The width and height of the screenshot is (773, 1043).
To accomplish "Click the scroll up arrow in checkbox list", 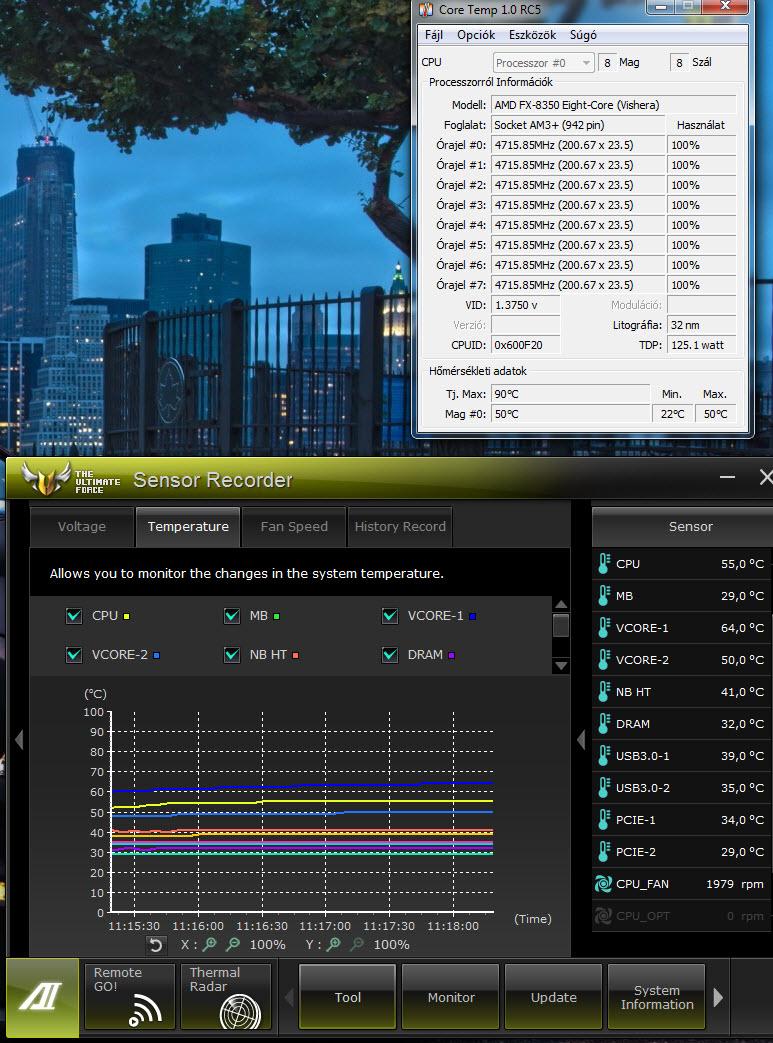I will coord(561,605).
